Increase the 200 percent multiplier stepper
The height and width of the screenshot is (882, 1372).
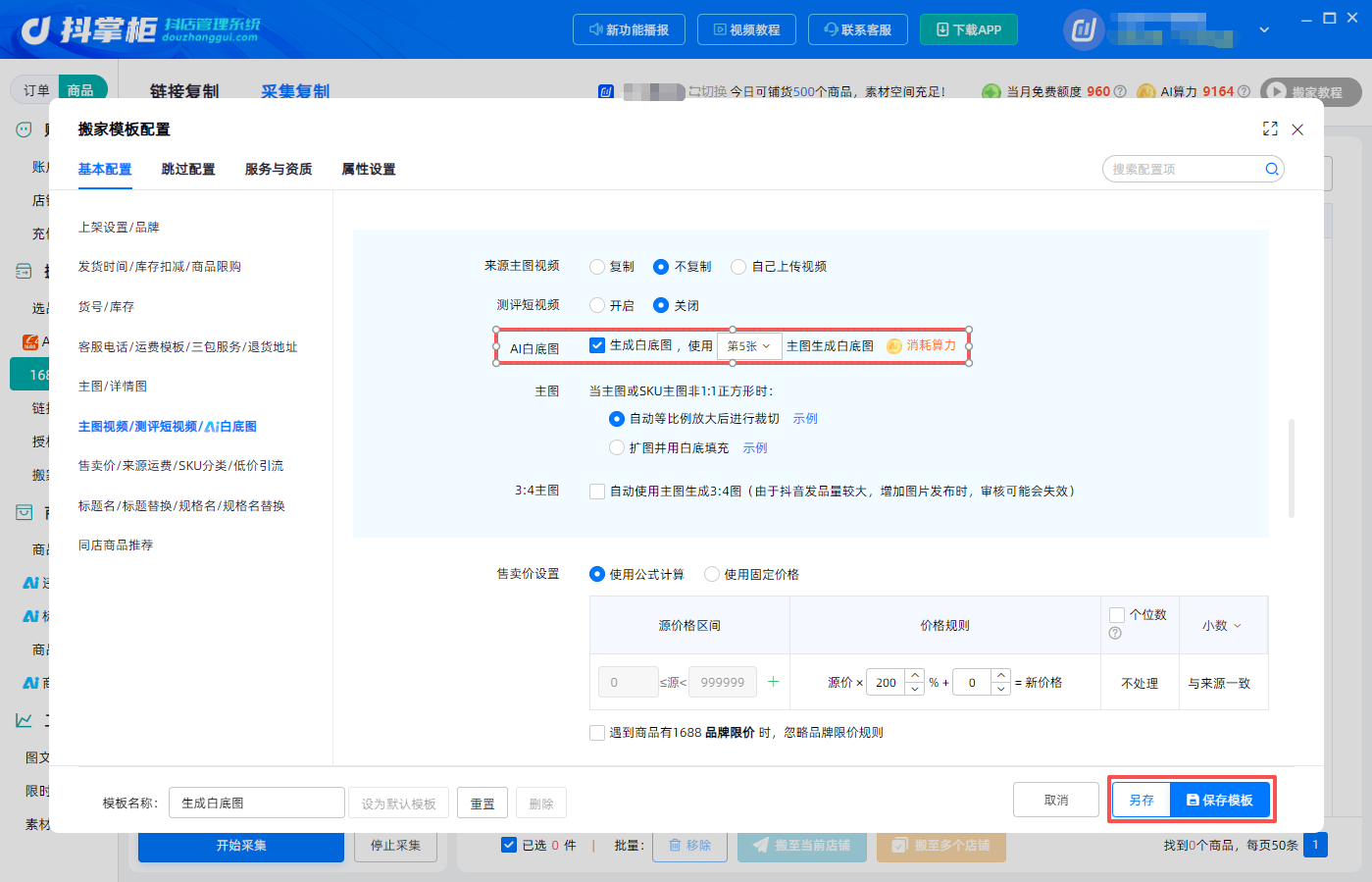pyautogui.click(x=914, y=675)
